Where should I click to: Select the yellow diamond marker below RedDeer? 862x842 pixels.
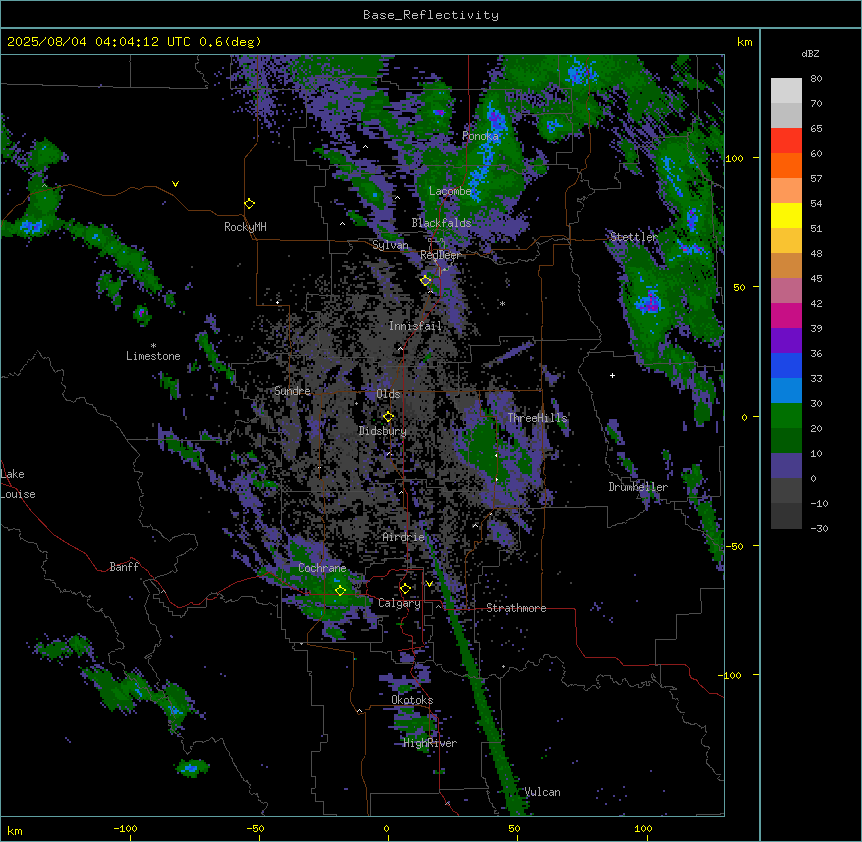[425, 280]
